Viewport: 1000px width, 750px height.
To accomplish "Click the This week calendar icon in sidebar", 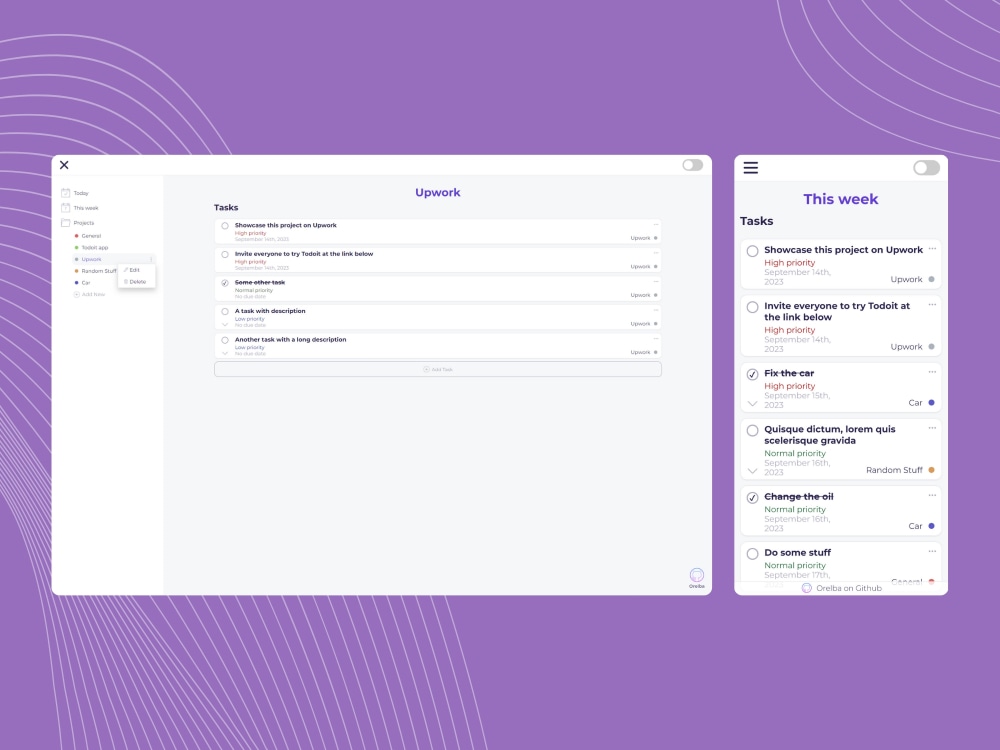I will point(65,208).
